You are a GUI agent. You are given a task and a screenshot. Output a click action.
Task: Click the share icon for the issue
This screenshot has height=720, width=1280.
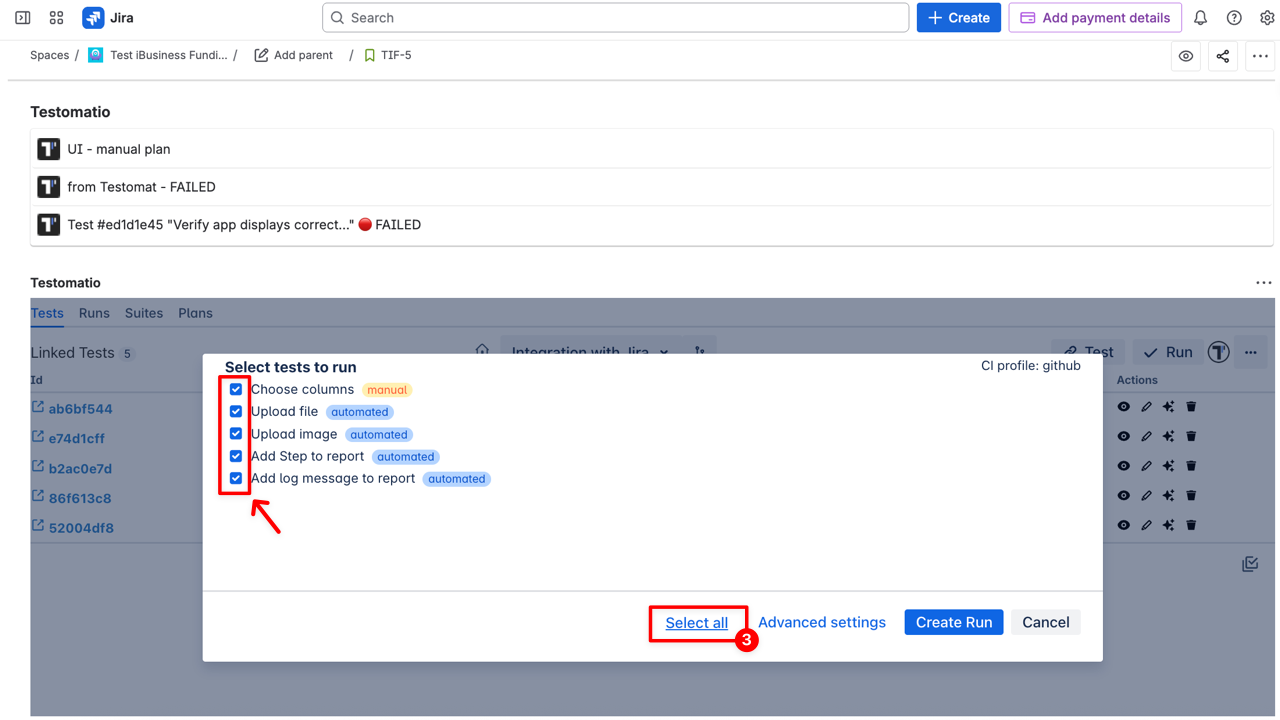tap(1222, 56)
